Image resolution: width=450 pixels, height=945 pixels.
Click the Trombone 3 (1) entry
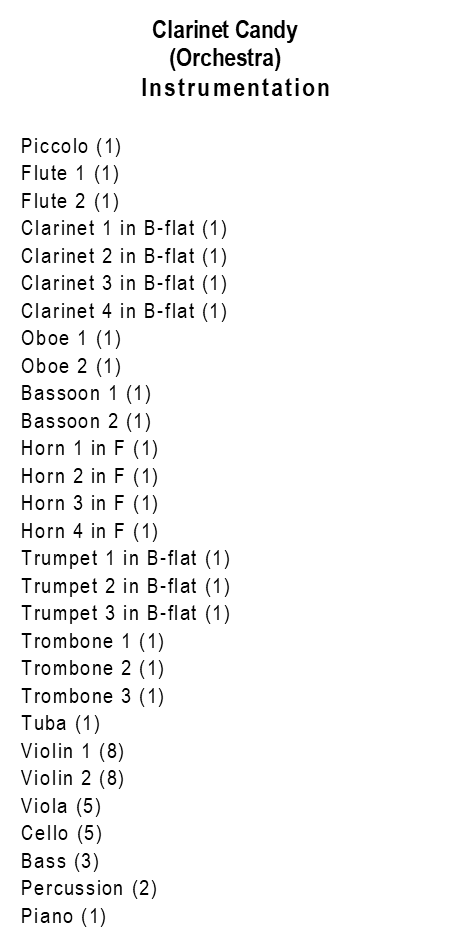[x=93, y=697]
